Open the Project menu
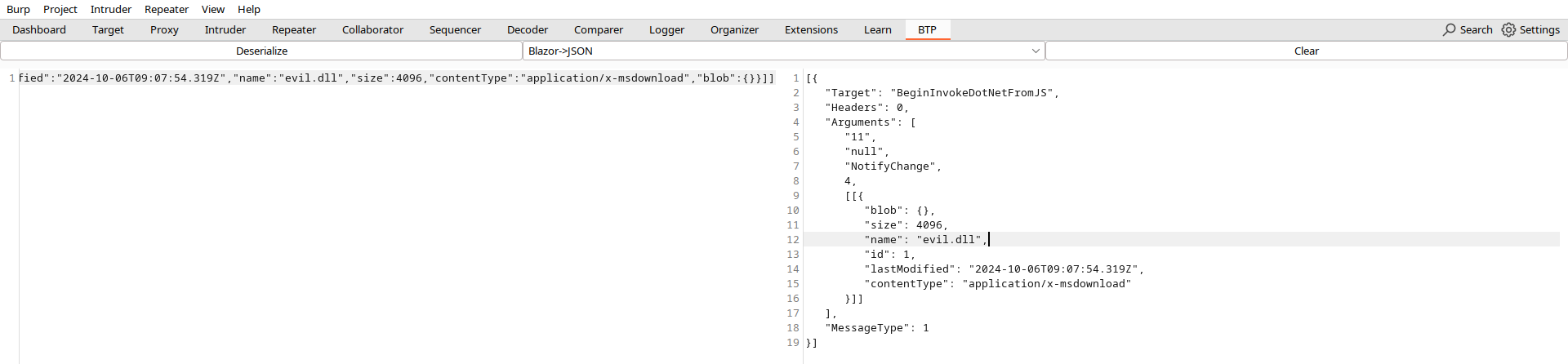 pos(60,9)
